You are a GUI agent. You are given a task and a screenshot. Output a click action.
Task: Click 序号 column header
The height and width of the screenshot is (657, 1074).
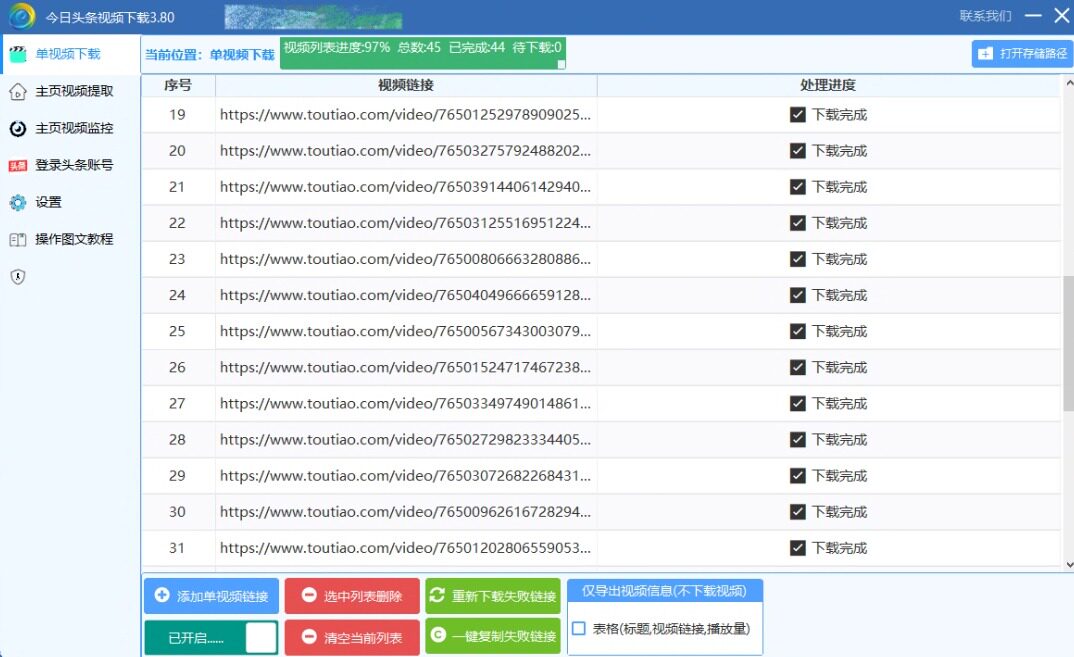coord(178,85)
